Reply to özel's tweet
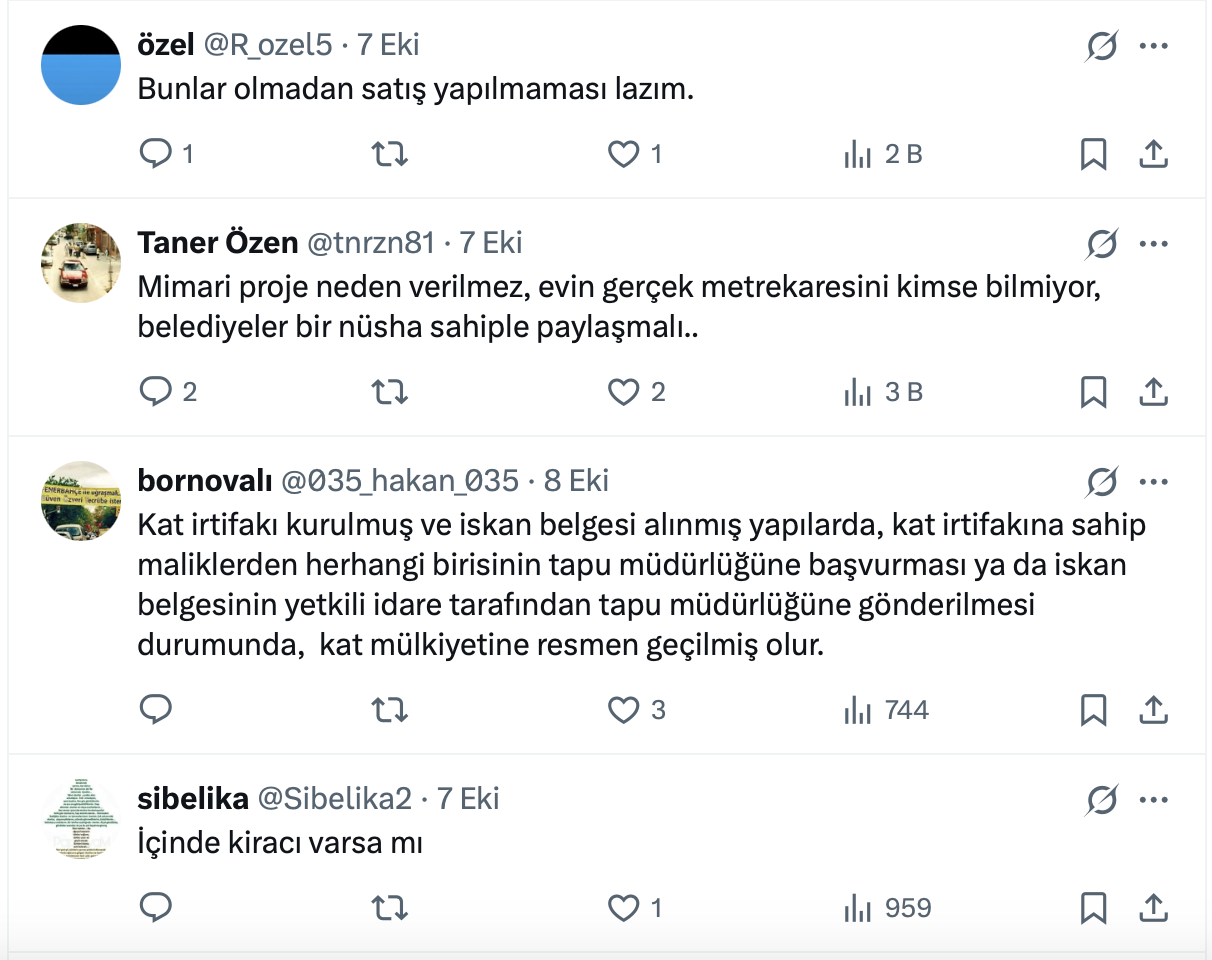Viewport: 1212px width, 960px height. (155, 154)
